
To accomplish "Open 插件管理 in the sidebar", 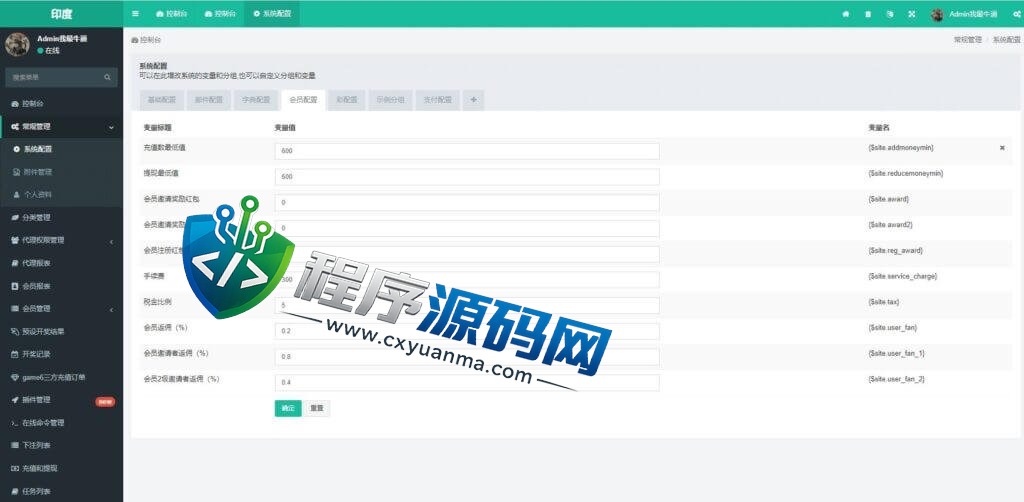I will tap(61, 400).
